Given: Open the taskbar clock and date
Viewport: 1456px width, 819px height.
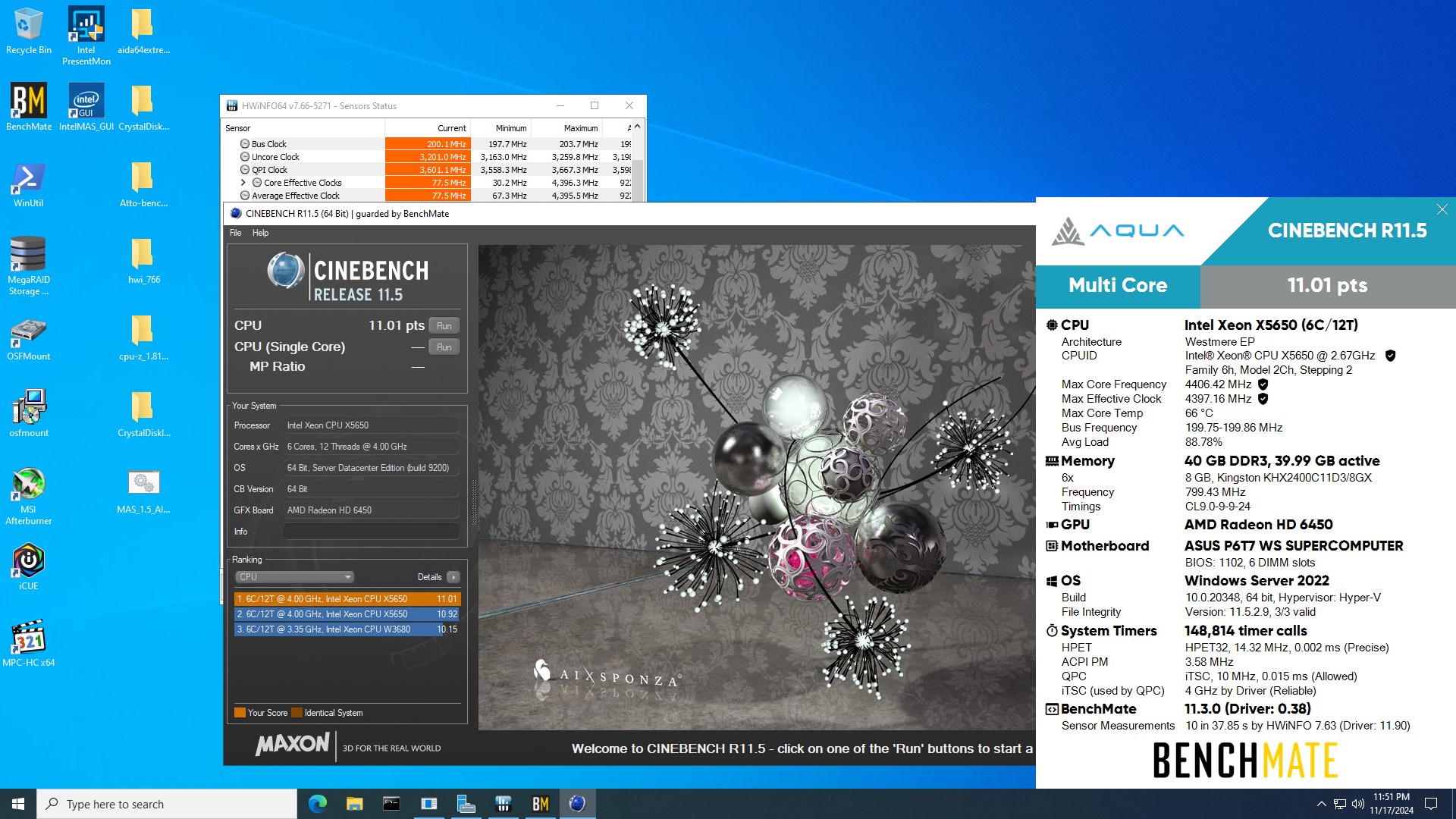Looking at the screenshot, I should [x=1391, y=804].
